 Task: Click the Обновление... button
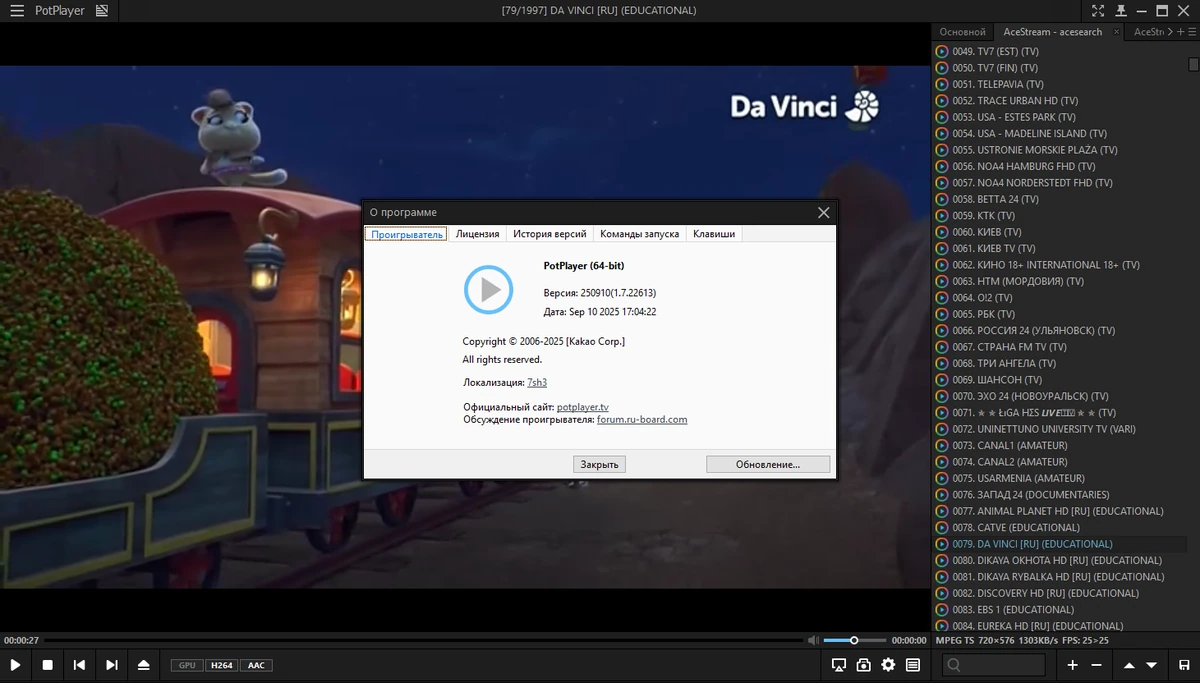point(768,464)
